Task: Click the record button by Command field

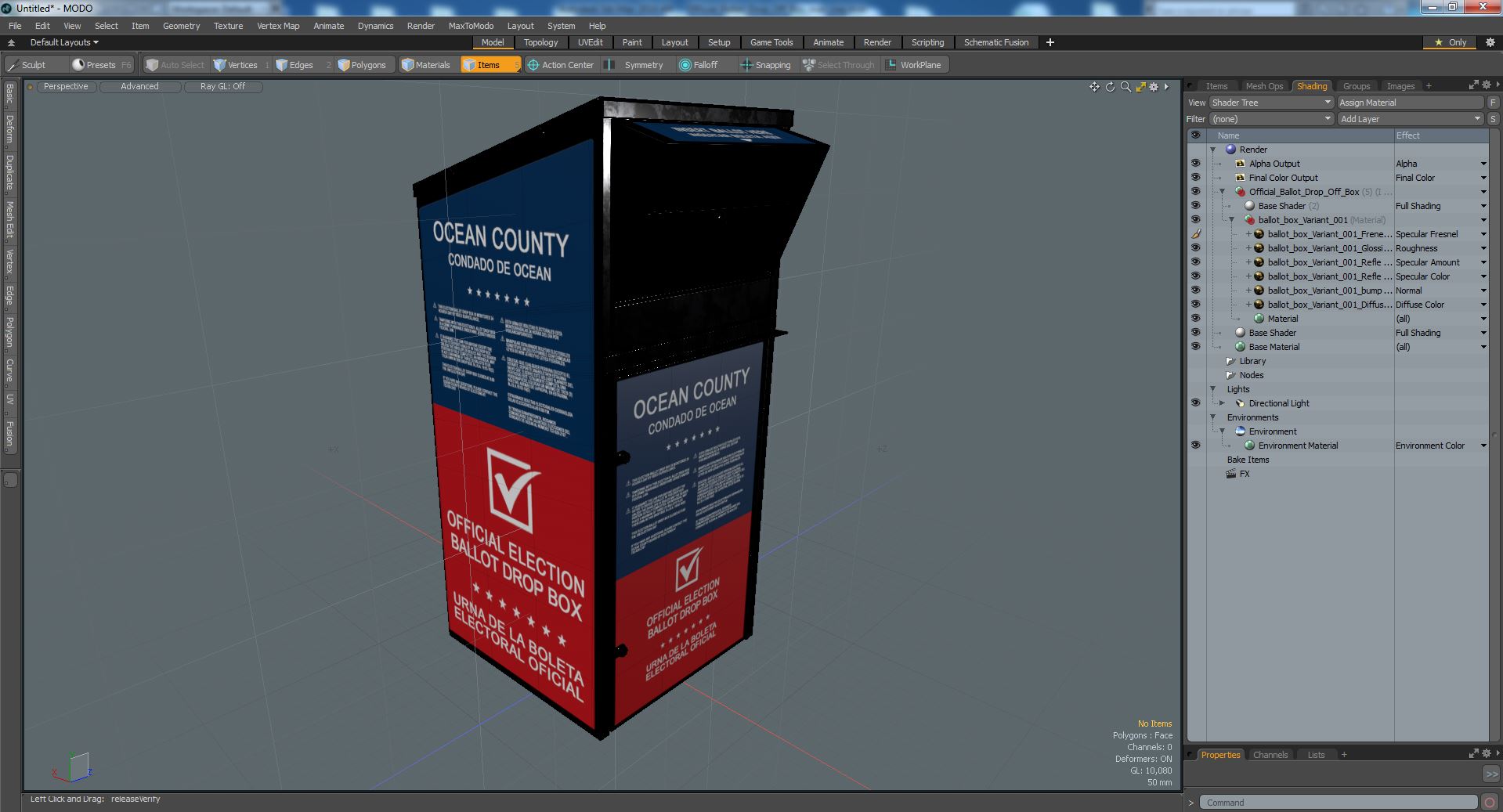Action: (x=1490, y=802)
